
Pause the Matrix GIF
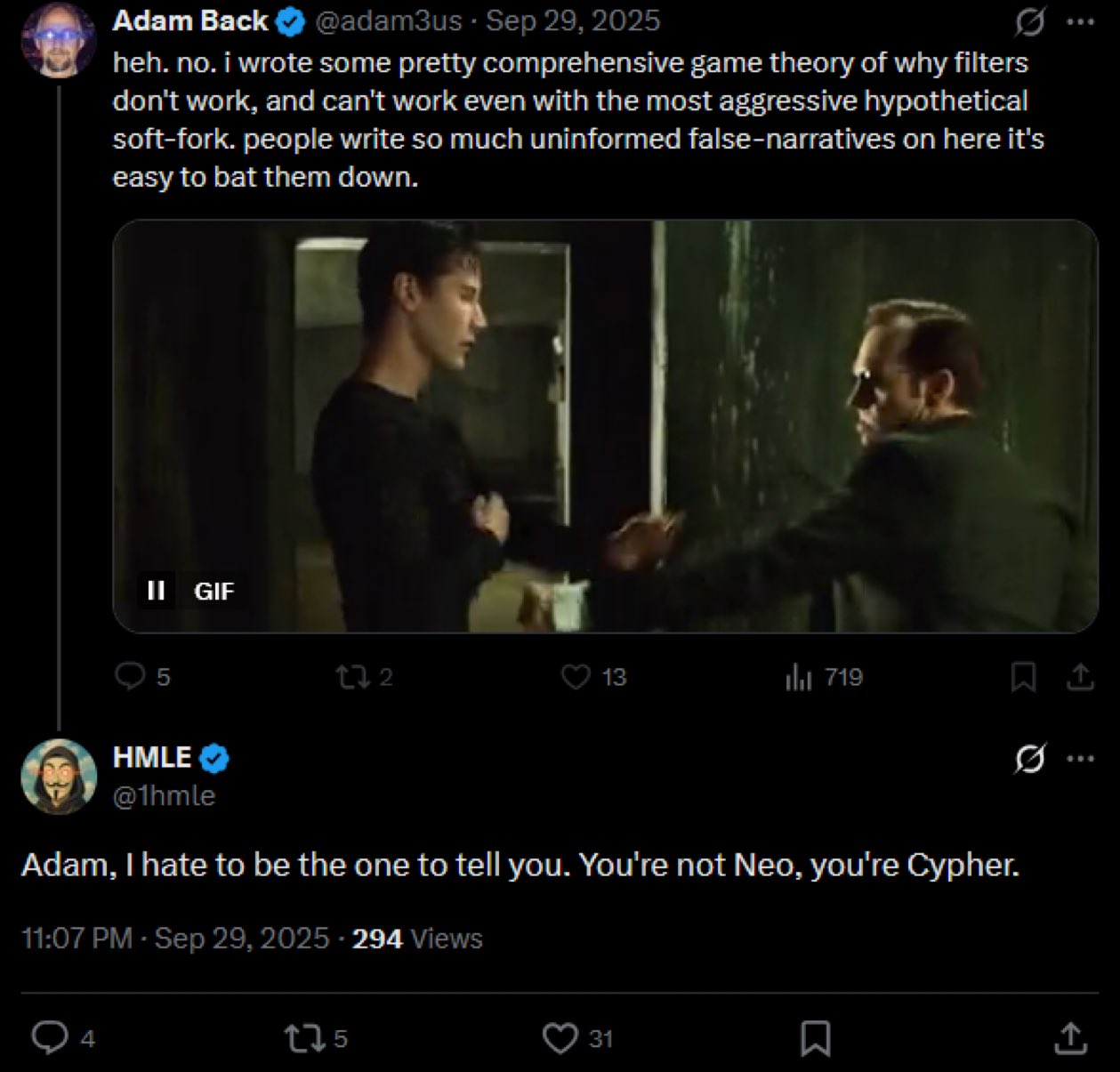pyautogui.click(x=156, y=591)
